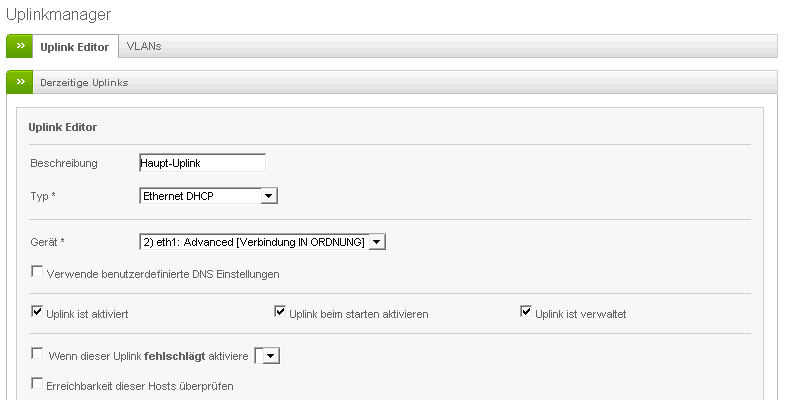Switch to the VLANs tab

pos(144,46)
